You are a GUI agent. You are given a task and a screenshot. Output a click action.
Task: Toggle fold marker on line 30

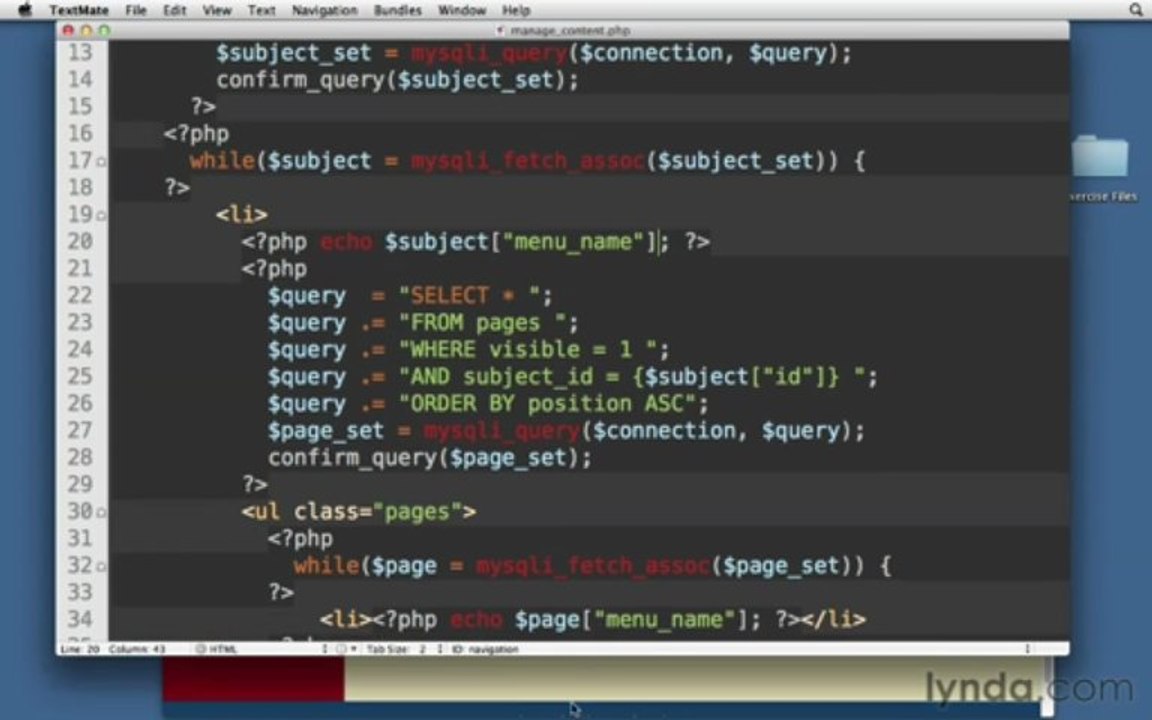point(101,512)
